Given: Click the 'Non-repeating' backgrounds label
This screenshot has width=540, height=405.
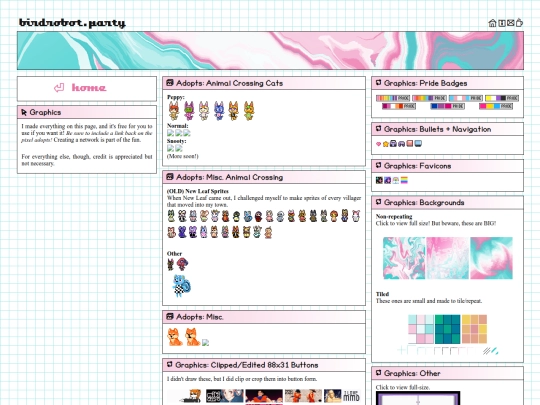Looking at the screenshot, I should pyautogui.click(x=394, y=217).
